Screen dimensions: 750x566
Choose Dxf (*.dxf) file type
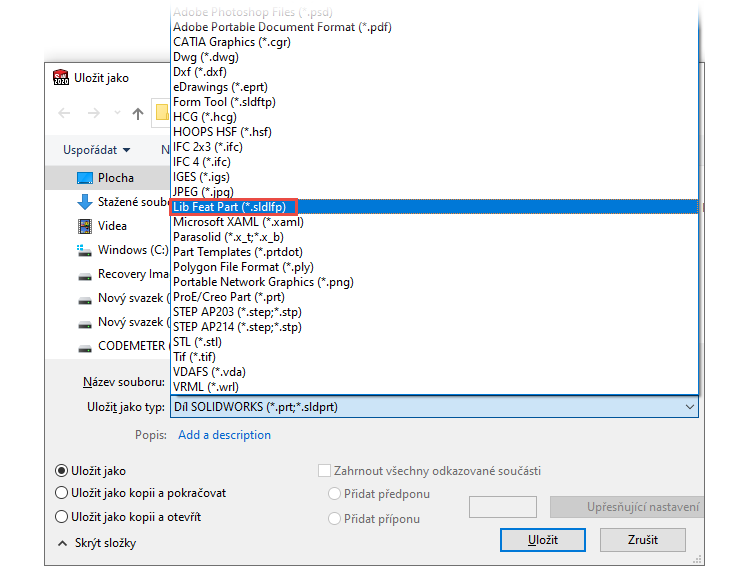[434, 72]
